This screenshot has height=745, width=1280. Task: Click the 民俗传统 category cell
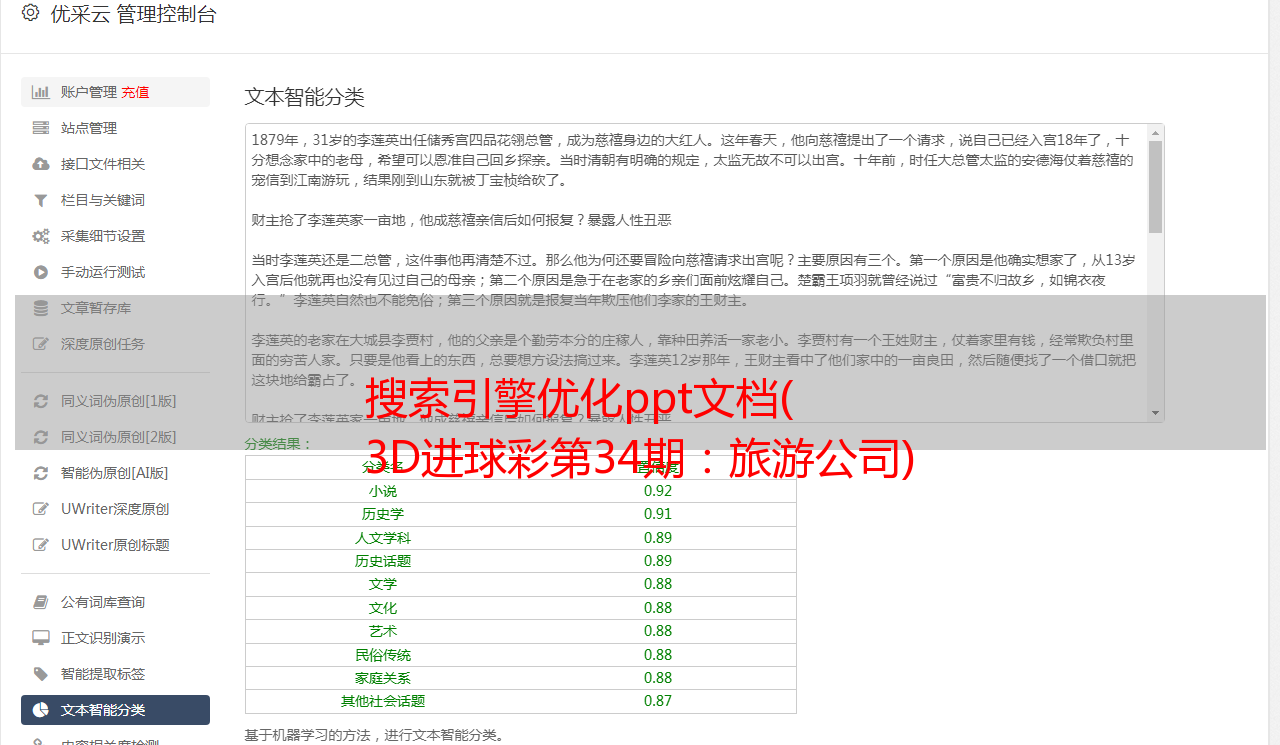point(383,655)
